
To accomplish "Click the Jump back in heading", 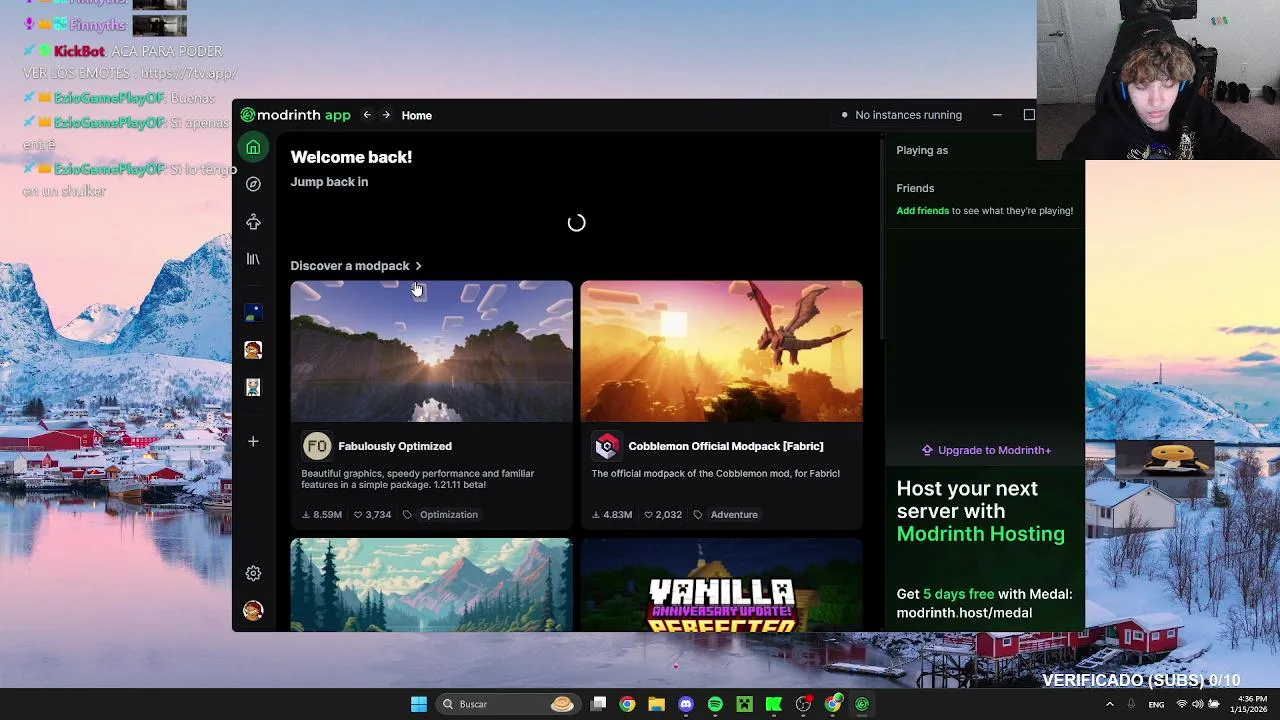I will pos(329,182).
